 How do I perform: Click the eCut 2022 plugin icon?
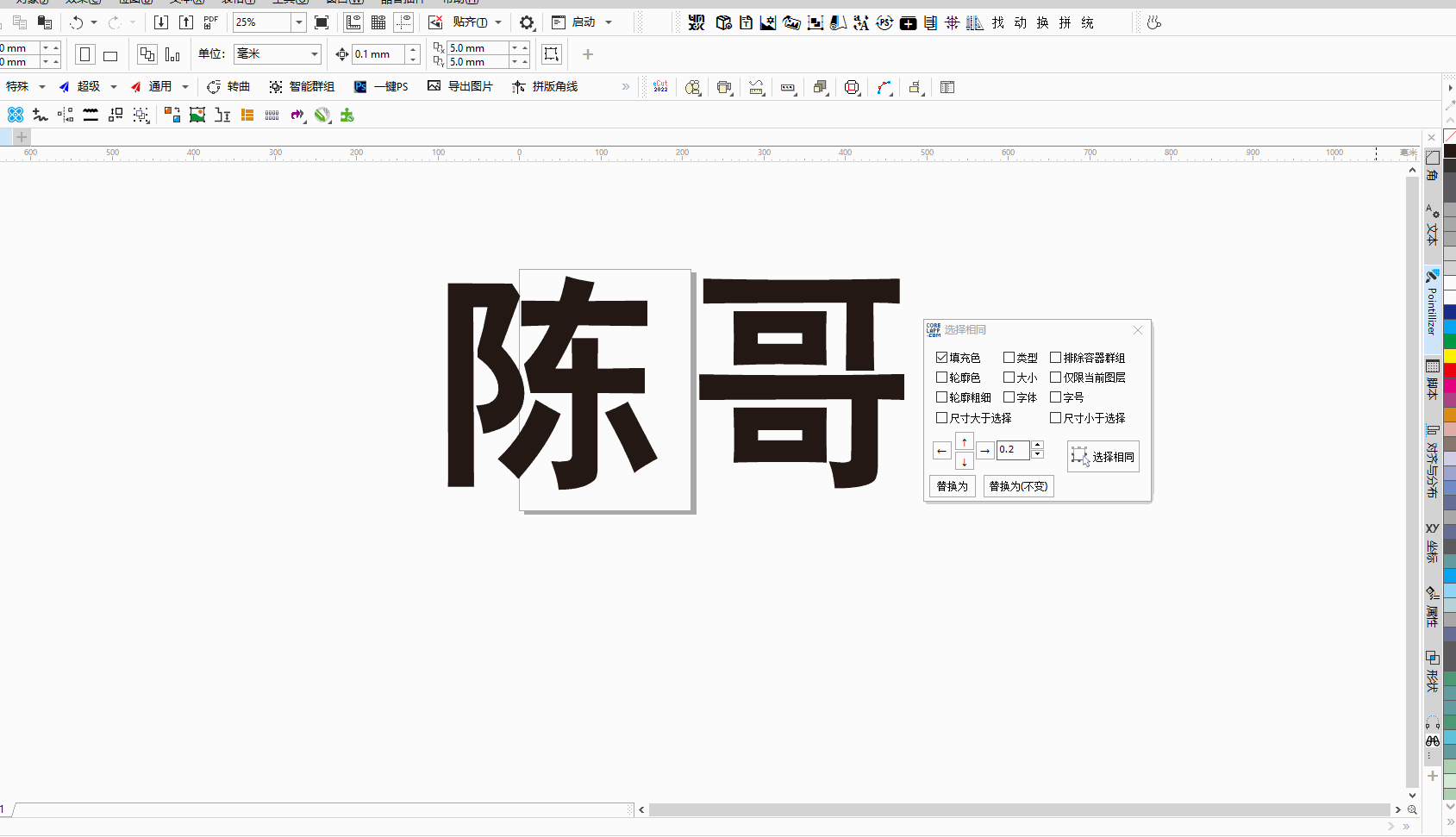pos(660,87)
